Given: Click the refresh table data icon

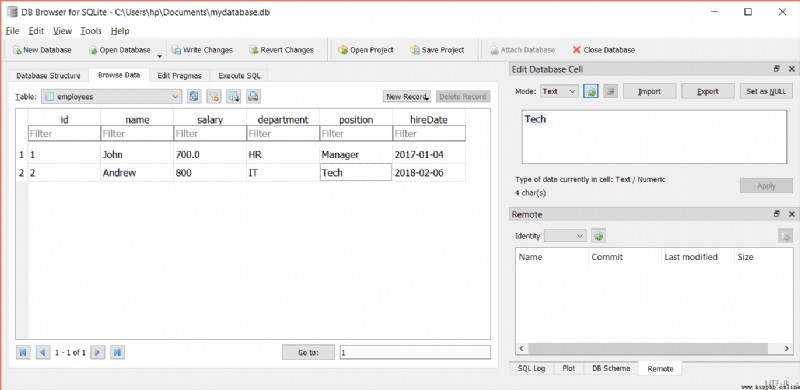Looking at the screenshot, I should (x=193, y=96).
